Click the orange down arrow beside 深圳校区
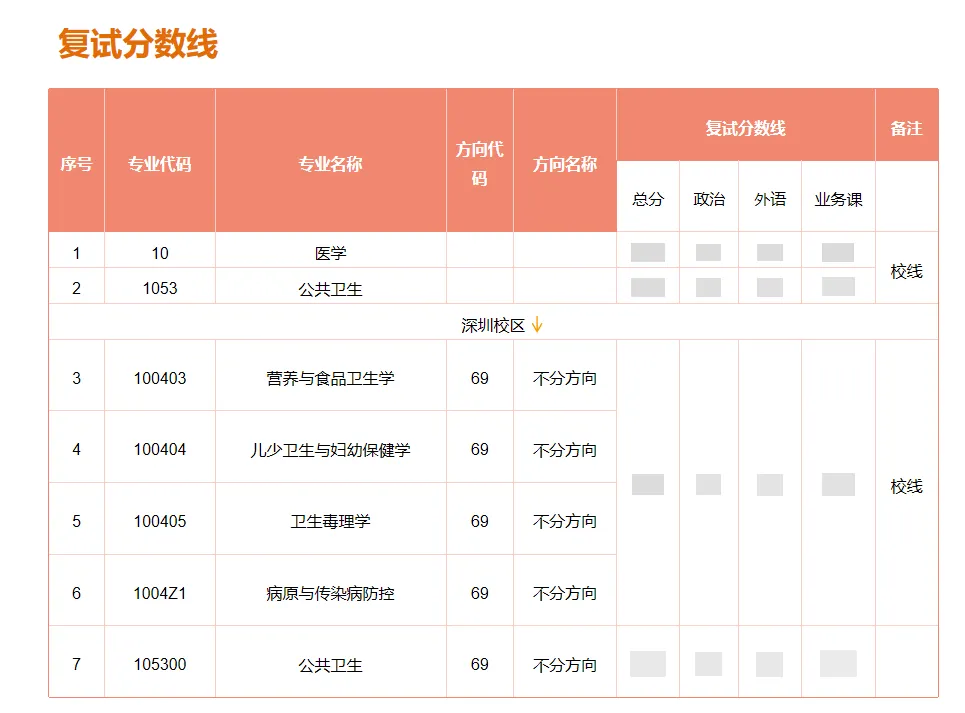965x713 pixels. click(x=537, y=324)
